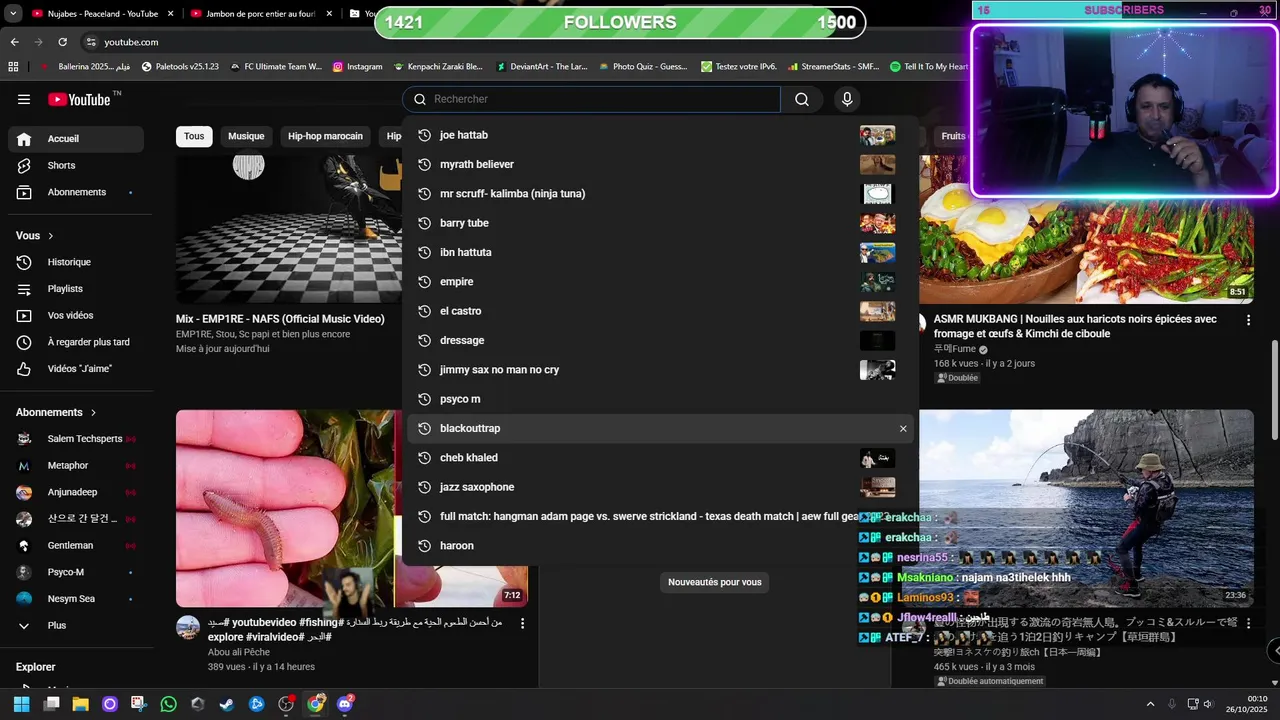Open File Explorer from the taskbar

pyautogui.click(x=80, y=704)
